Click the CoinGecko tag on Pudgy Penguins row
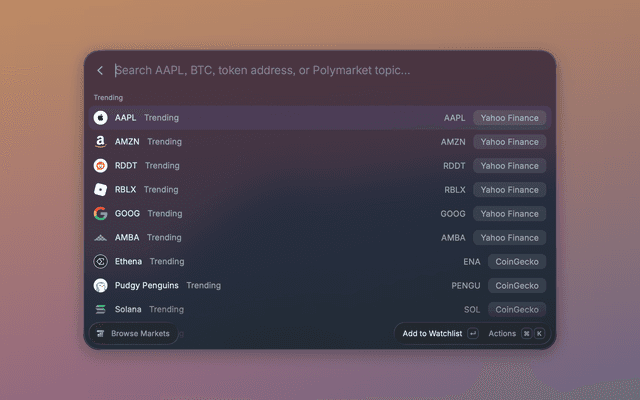Screen dimensions: 640x400 (x=517, y=286)
